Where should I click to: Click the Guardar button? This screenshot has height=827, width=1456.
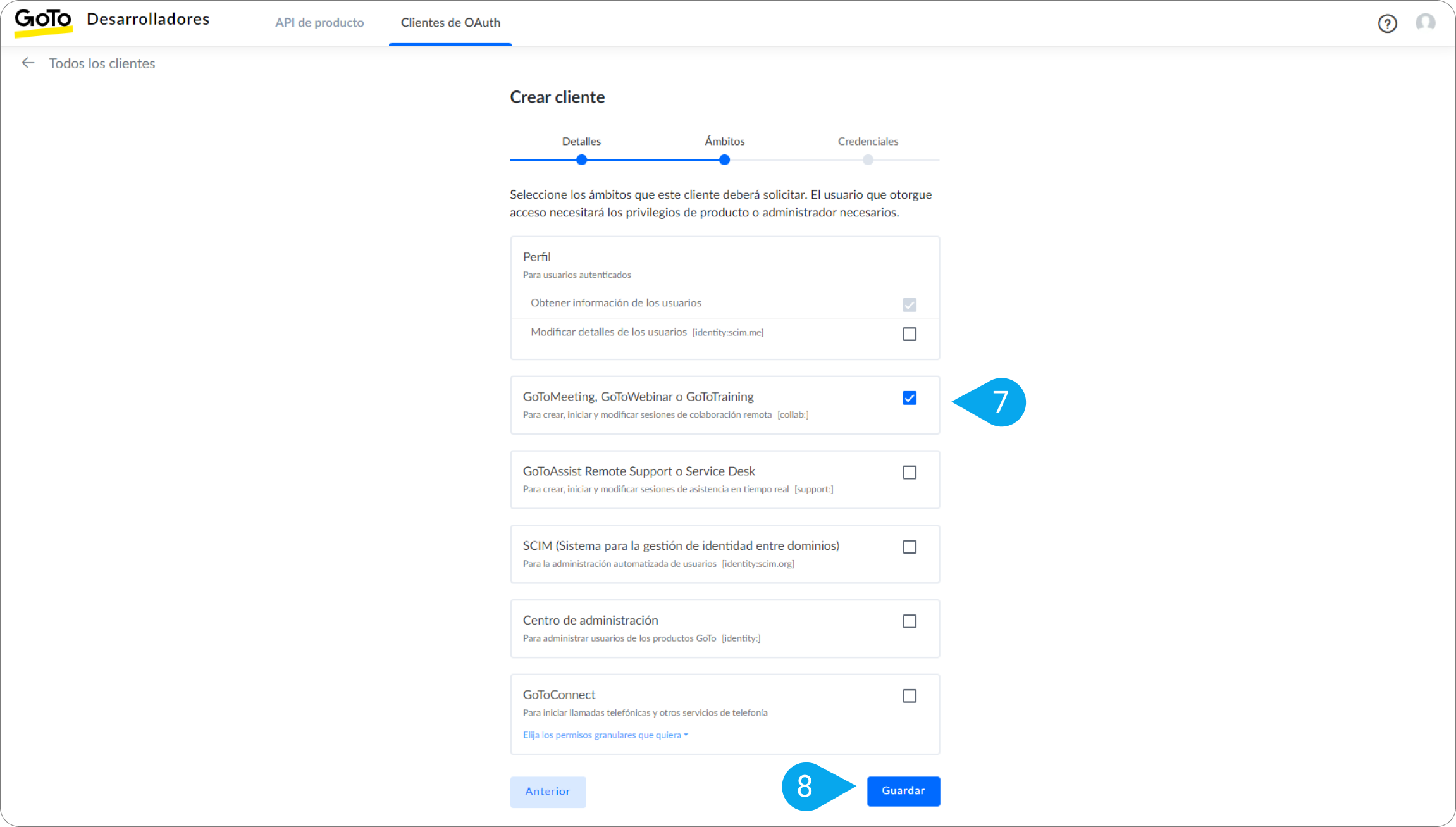903,791
